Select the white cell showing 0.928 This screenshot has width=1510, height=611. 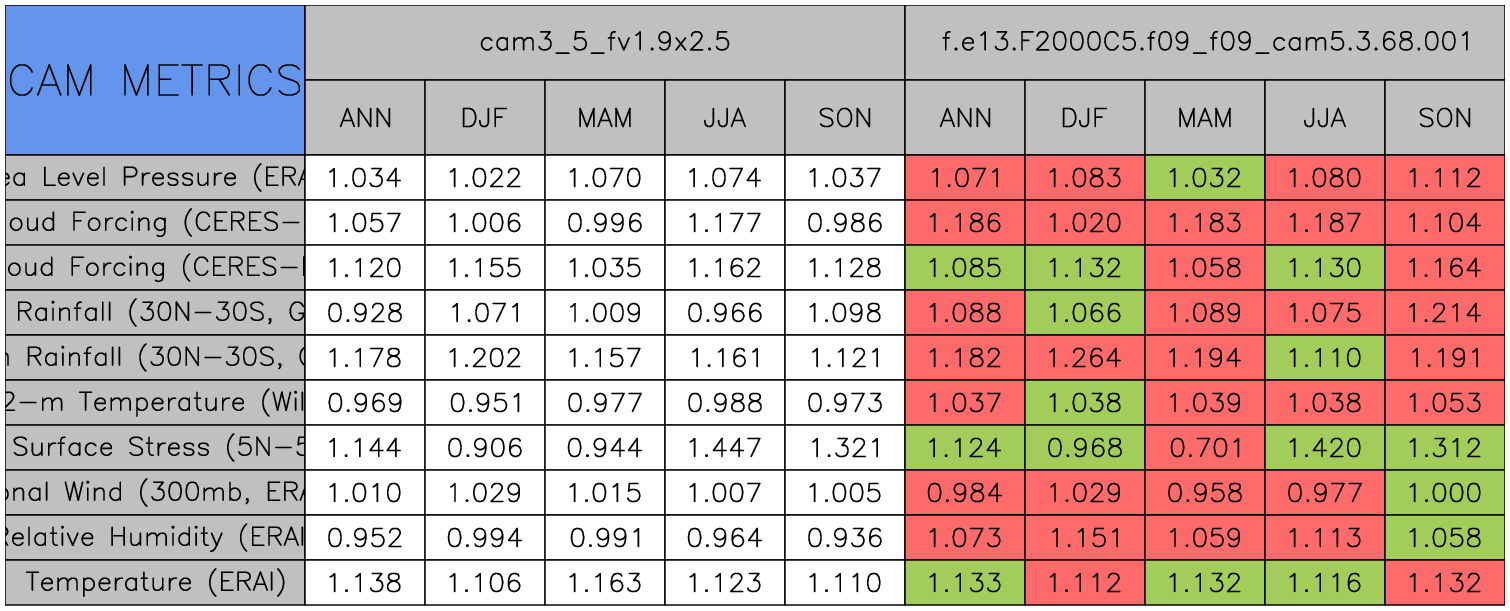tap(365, 312)
